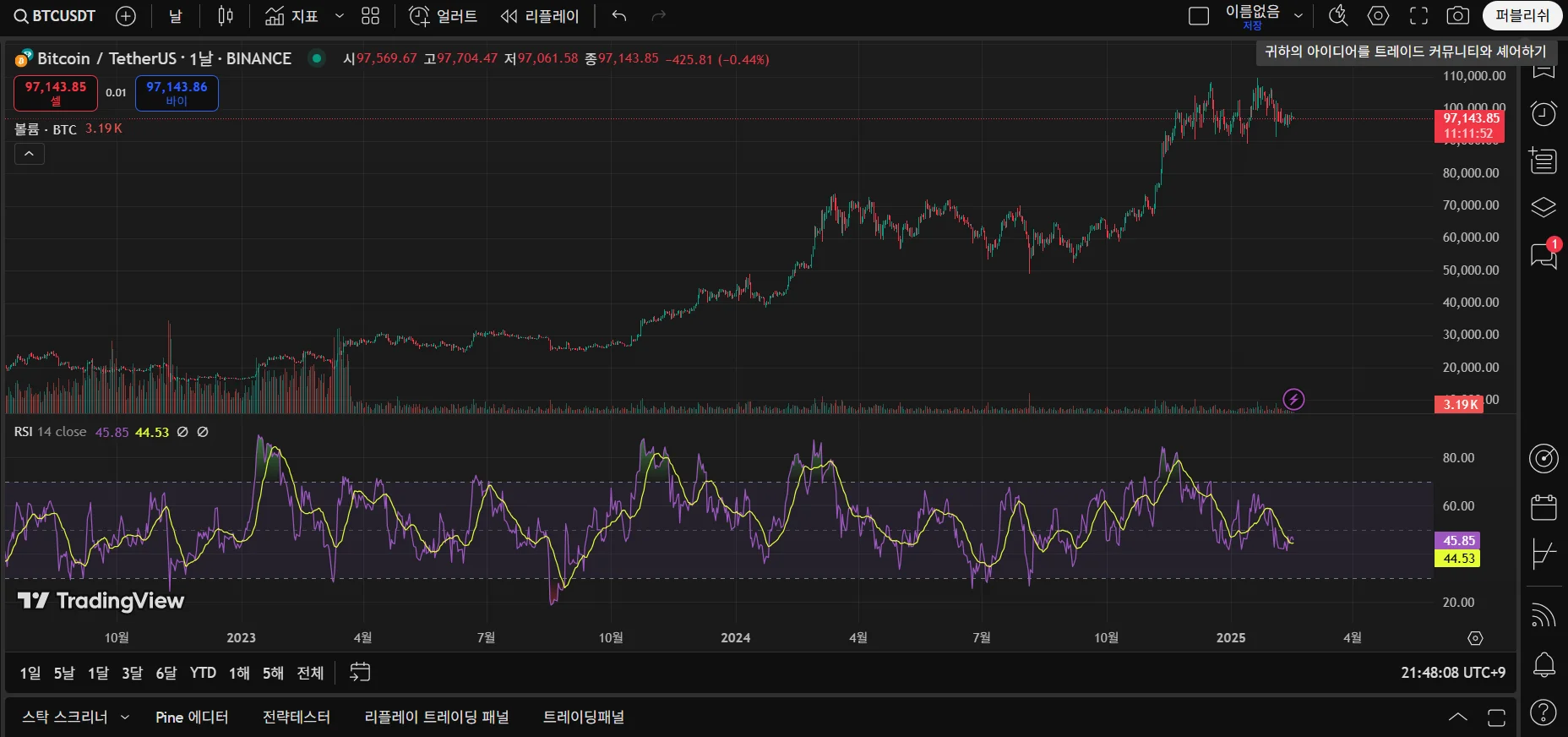Open the layout setup grid icon

[370, 16]
